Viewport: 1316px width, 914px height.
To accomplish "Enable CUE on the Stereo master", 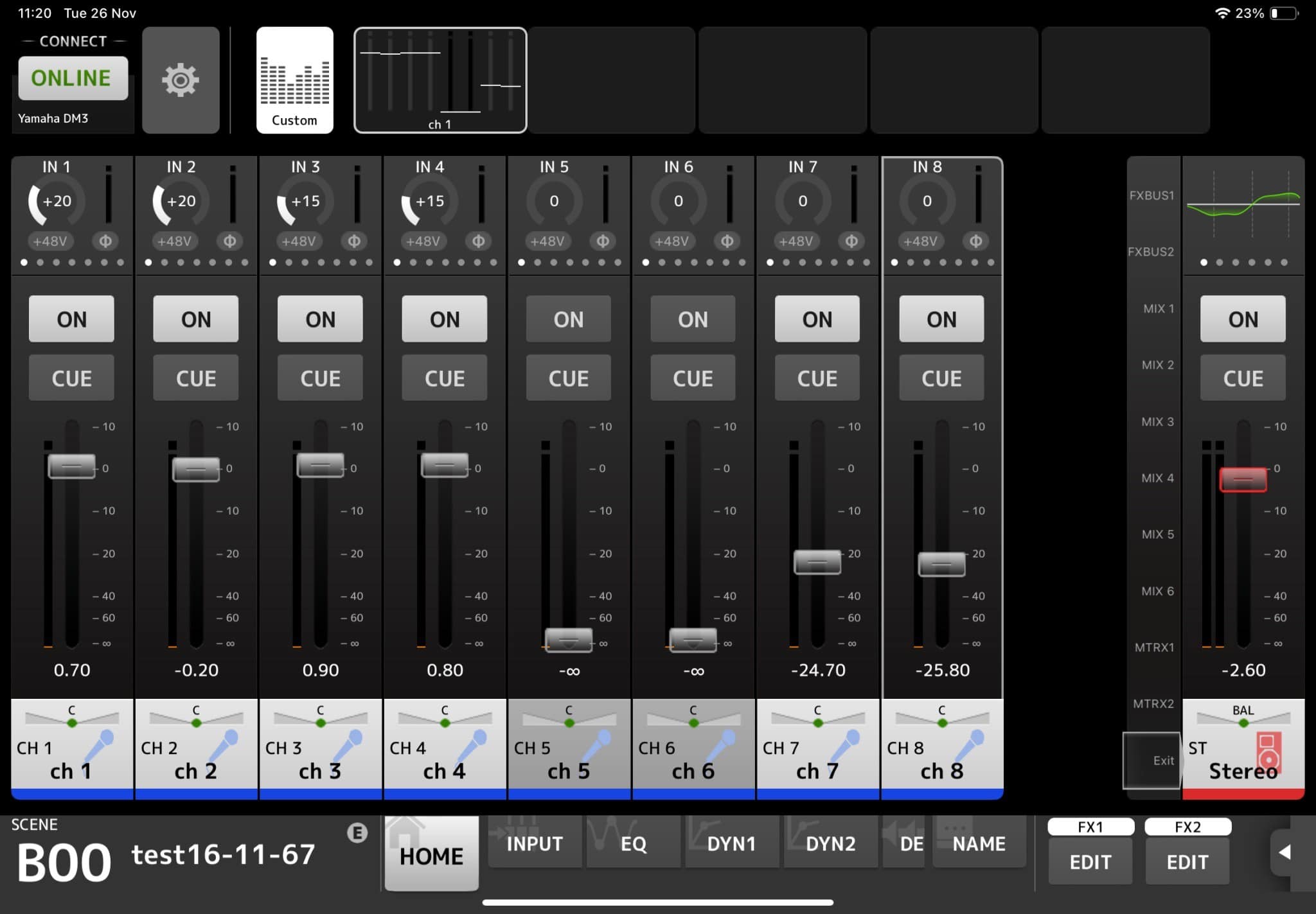I will [x=1243, y=378].
